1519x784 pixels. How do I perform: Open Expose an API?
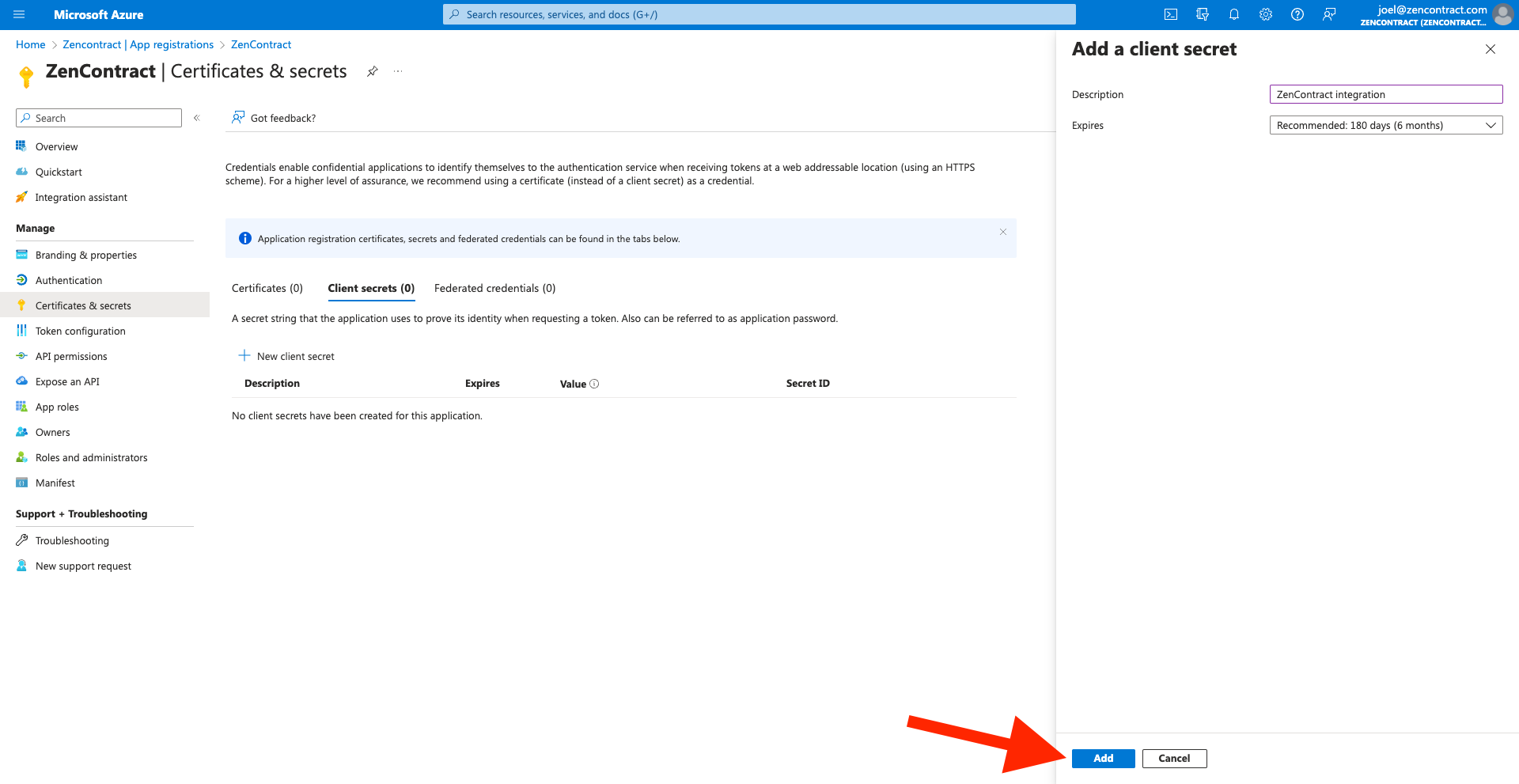point(67,381)
